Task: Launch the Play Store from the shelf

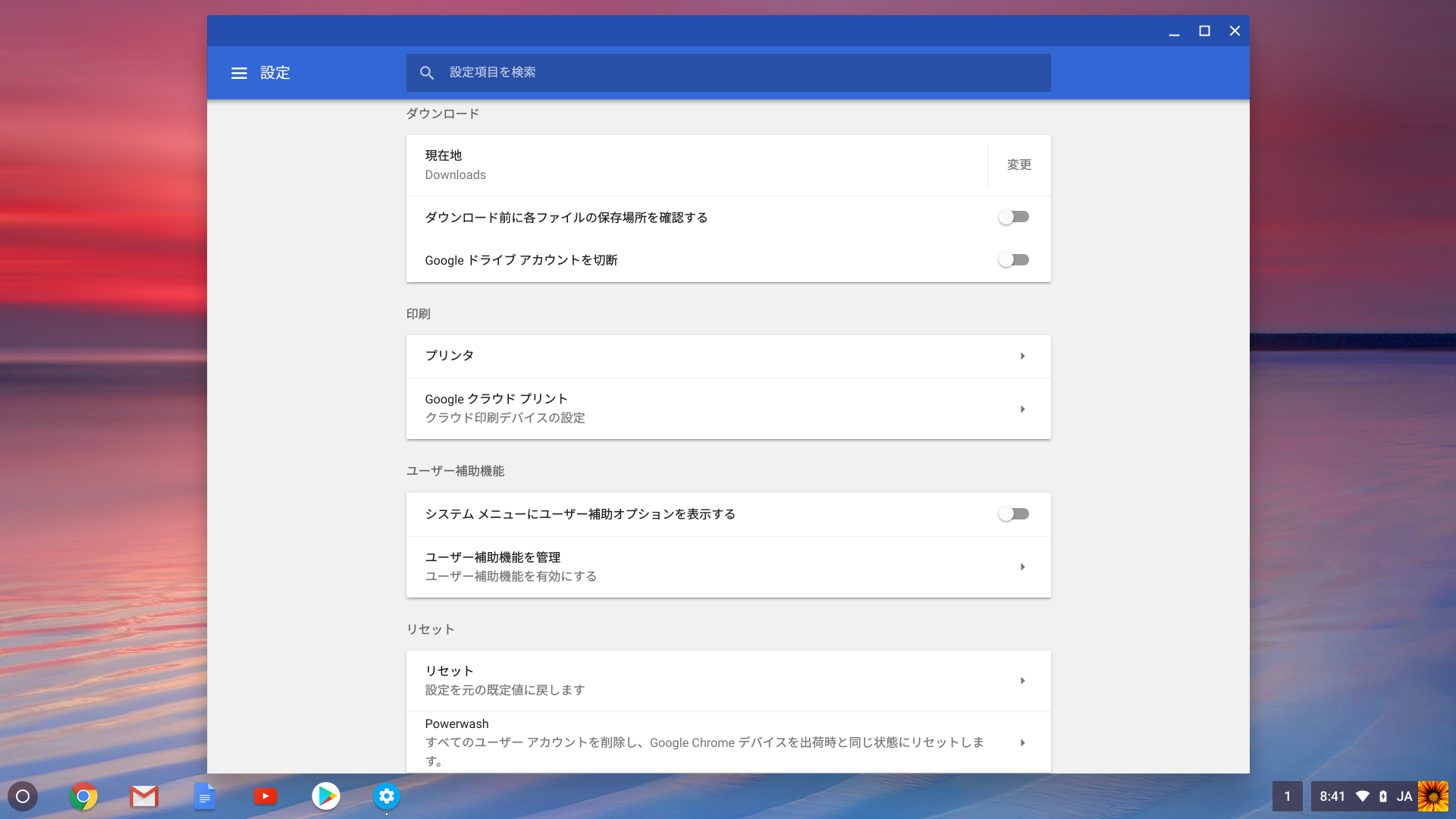Action: pos(326,796)
